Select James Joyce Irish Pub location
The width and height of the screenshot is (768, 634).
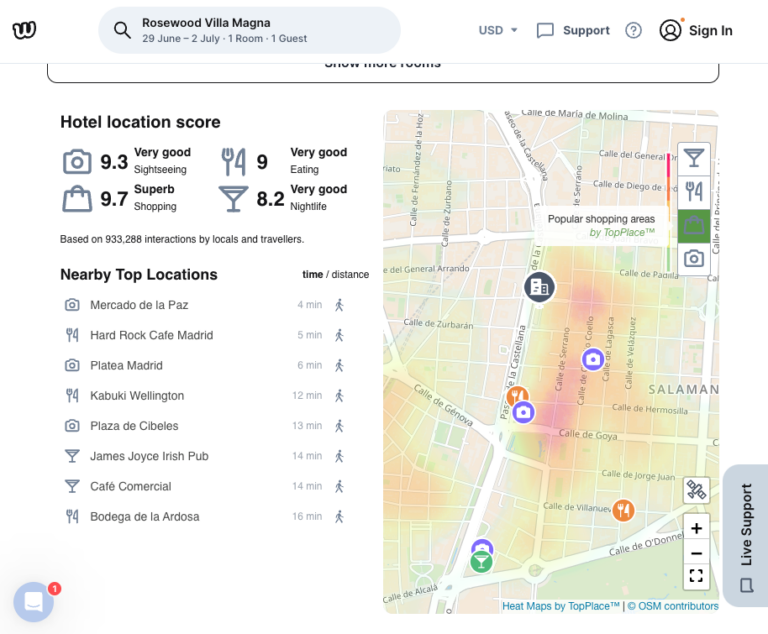[149, 456]
